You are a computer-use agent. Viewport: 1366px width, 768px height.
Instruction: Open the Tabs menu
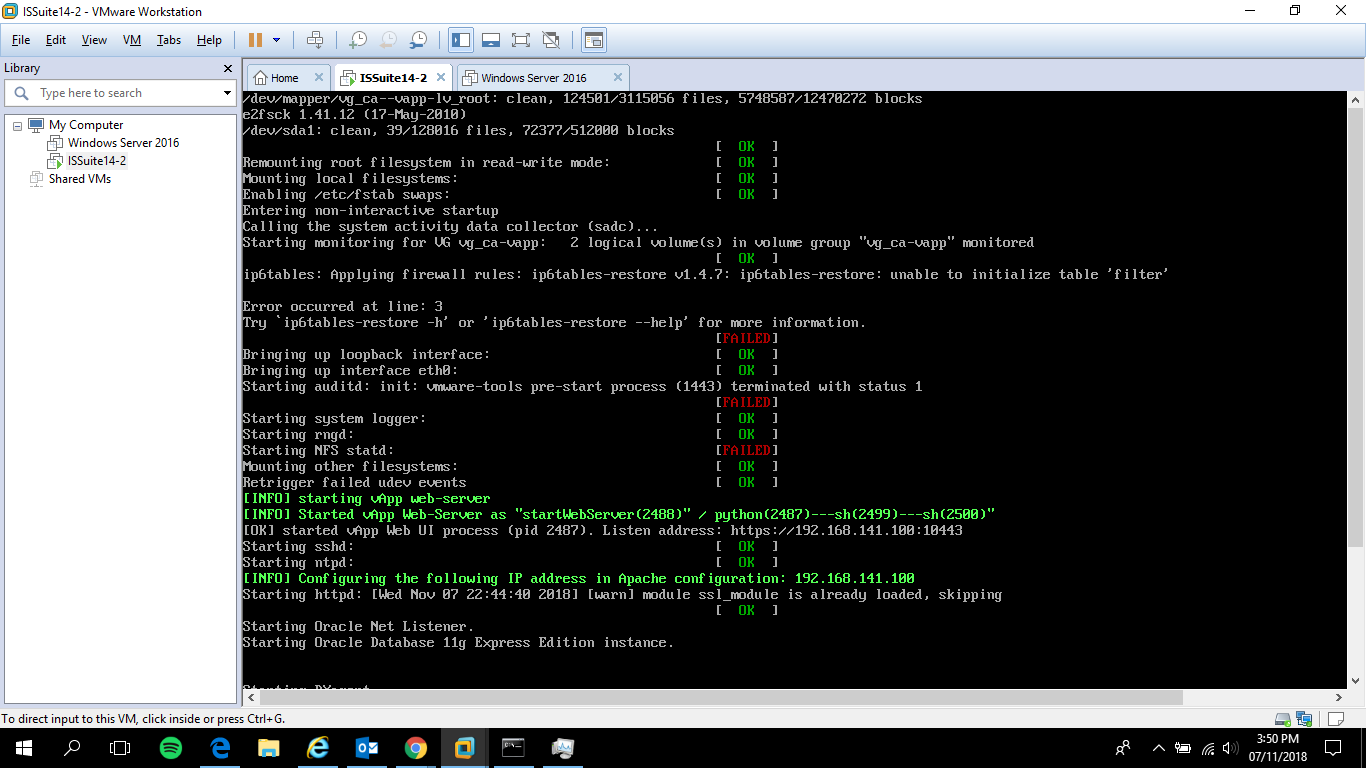[x=169, y=40]
